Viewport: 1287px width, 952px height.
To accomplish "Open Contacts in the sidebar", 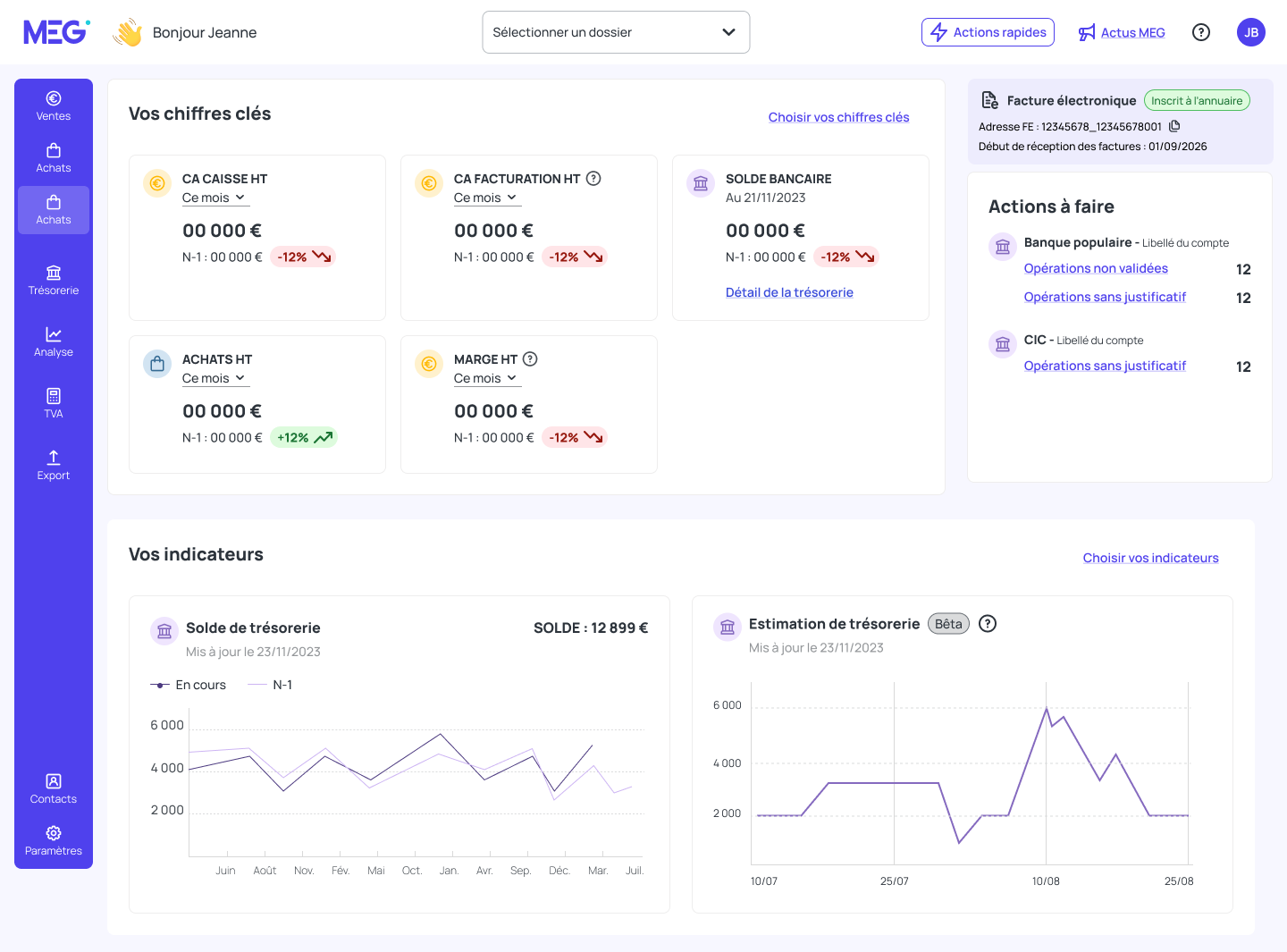I will (x=54, y=789).
